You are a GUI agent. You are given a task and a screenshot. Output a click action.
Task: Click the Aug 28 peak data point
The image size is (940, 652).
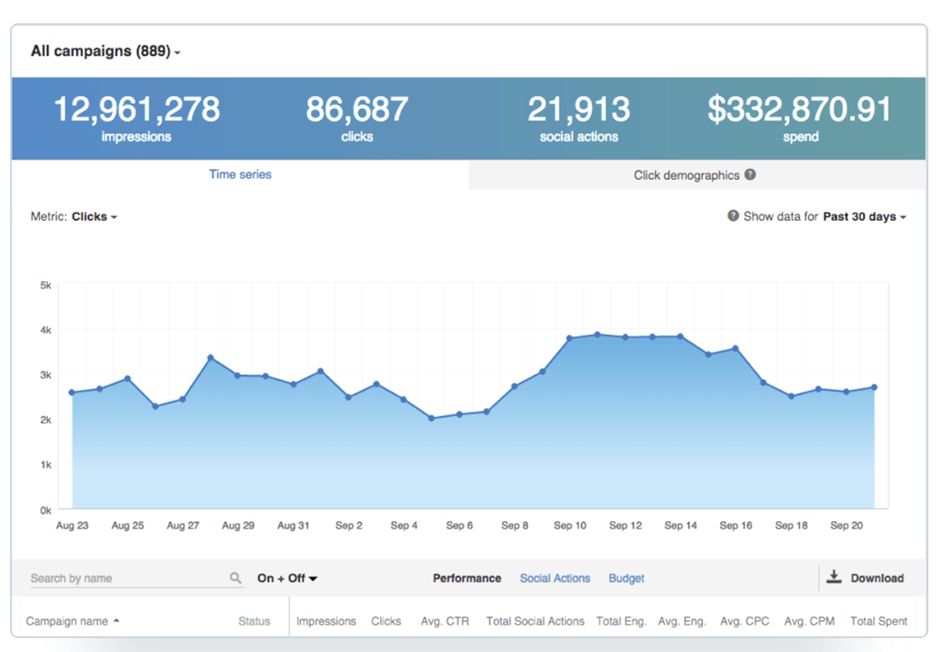(x=210, y=357)
